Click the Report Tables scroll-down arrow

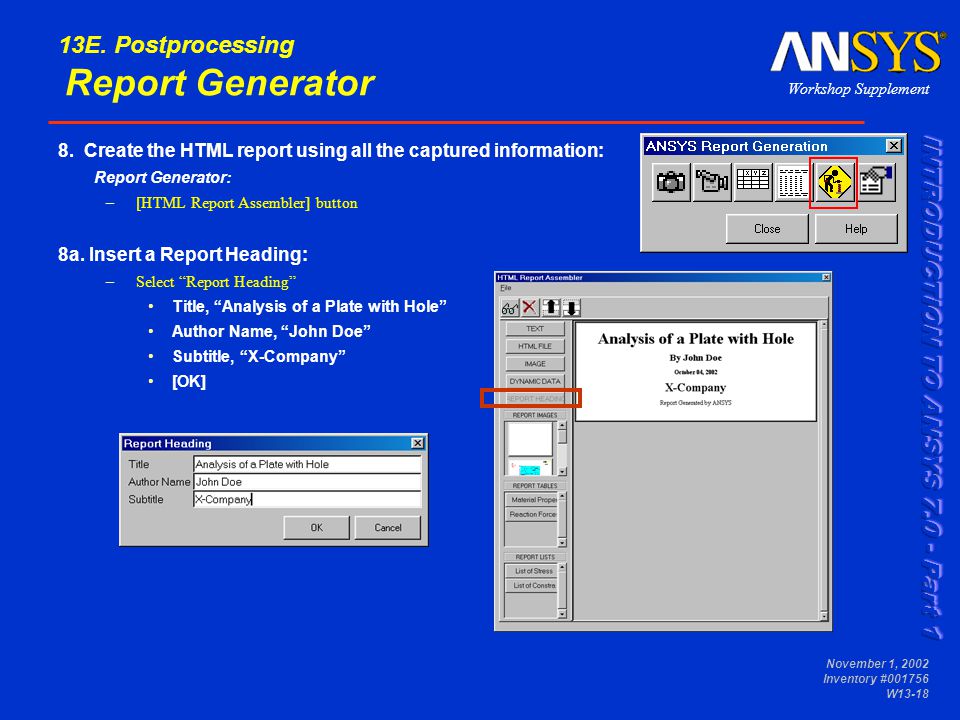tap(563, 542)
